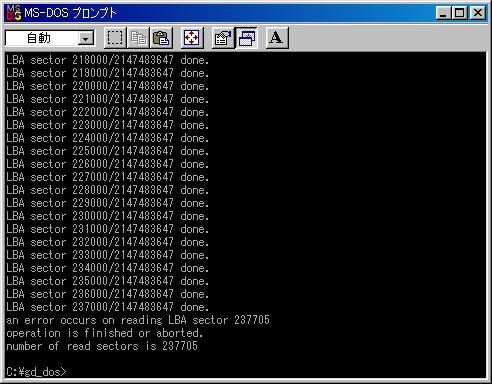Screen dimensions: 492x384
Task: Click the line 'LBA sector 236000/2147483647 done.'
Action: [107, 294]
